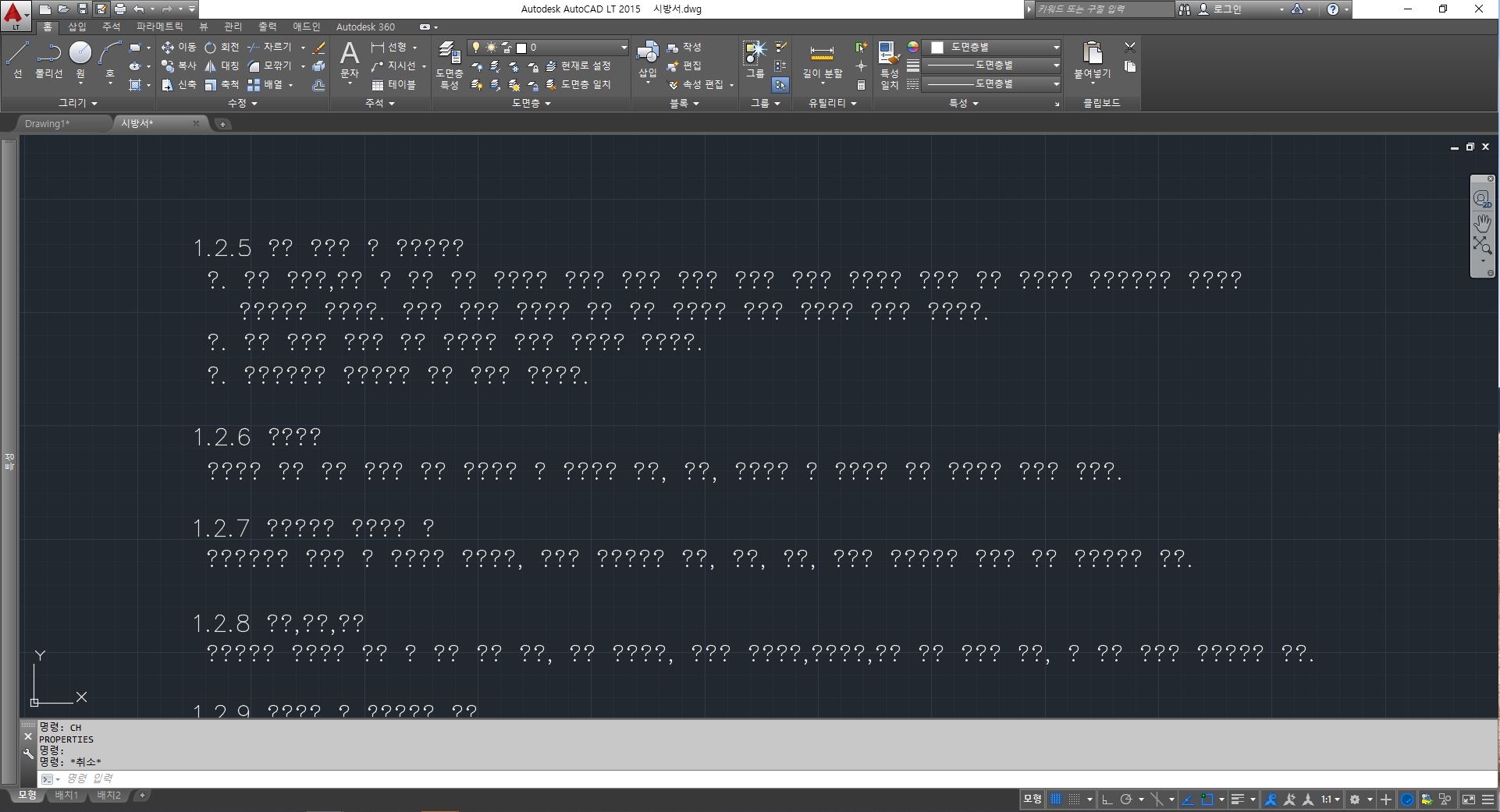Toggle lineweight display in status bar
This screenshot has height=812, width=1500.
click(1238, 799)
